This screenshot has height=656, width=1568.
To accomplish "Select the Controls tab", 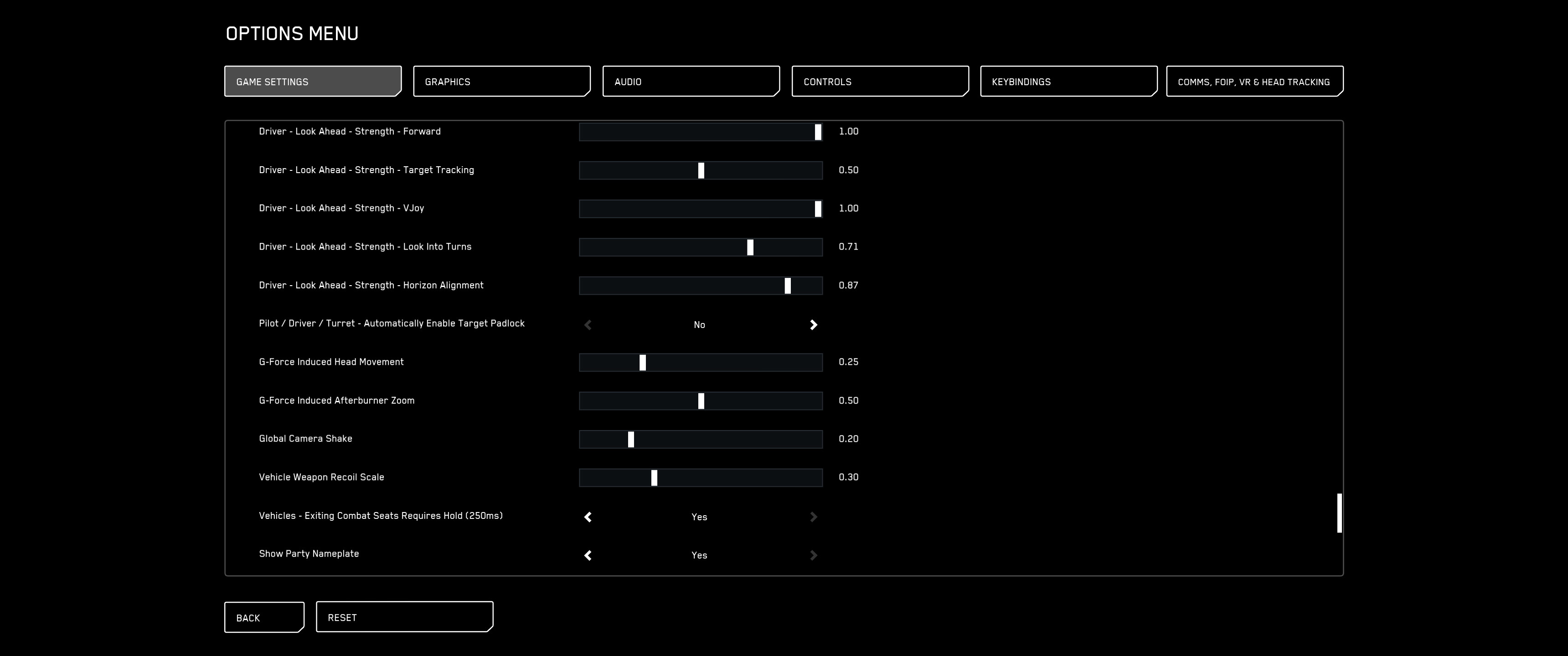I will [x=880, y=82].
